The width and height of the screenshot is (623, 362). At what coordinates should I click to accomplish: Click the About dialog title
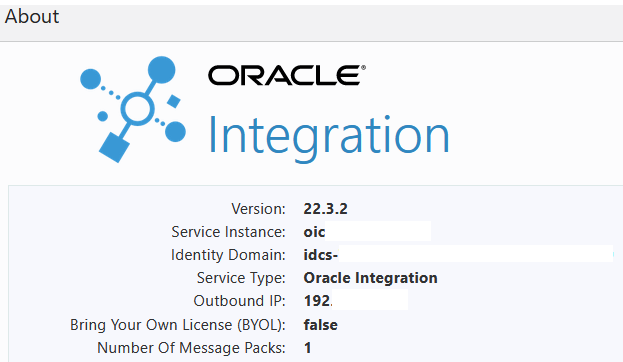[32, 17]
